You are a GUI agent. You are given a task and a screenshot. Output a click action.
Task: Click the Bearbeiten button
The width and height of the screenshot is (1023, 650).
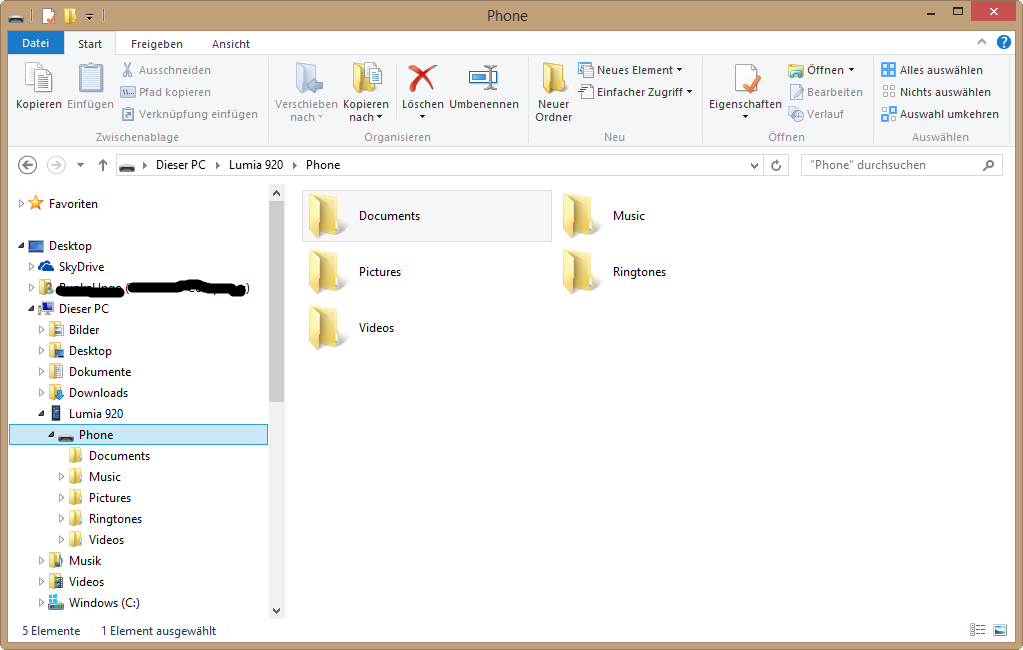[826, 92]
